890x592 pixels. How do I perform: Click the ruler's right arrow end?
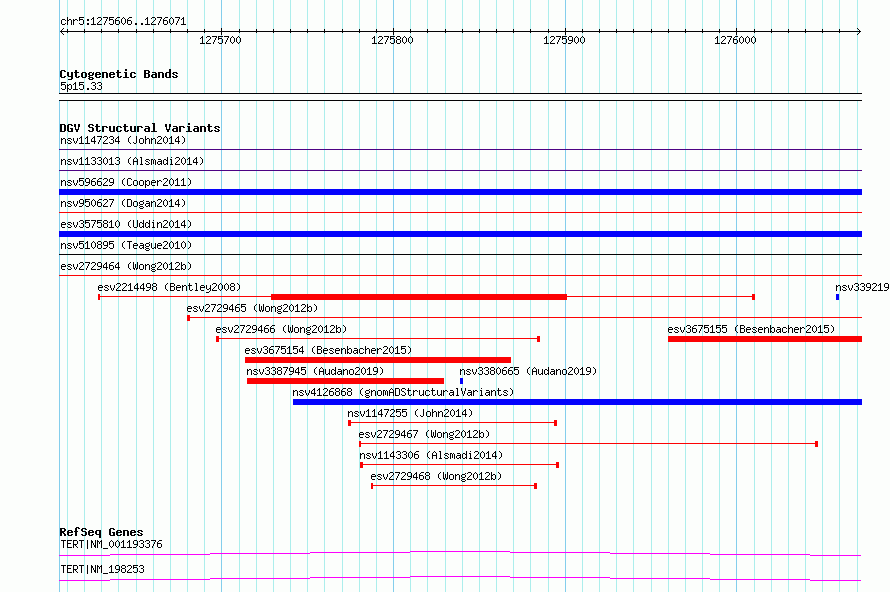point(859,31)
